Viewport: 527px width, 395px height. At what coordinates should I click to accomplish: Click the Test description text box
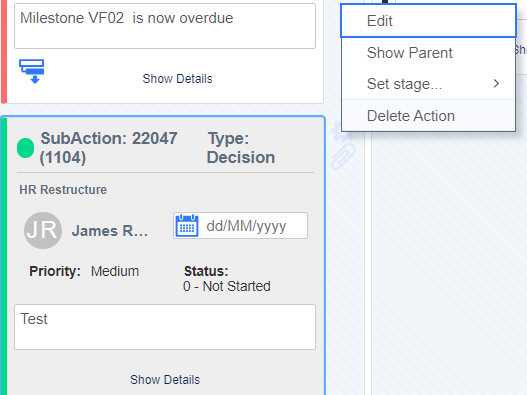click(165, 327)
